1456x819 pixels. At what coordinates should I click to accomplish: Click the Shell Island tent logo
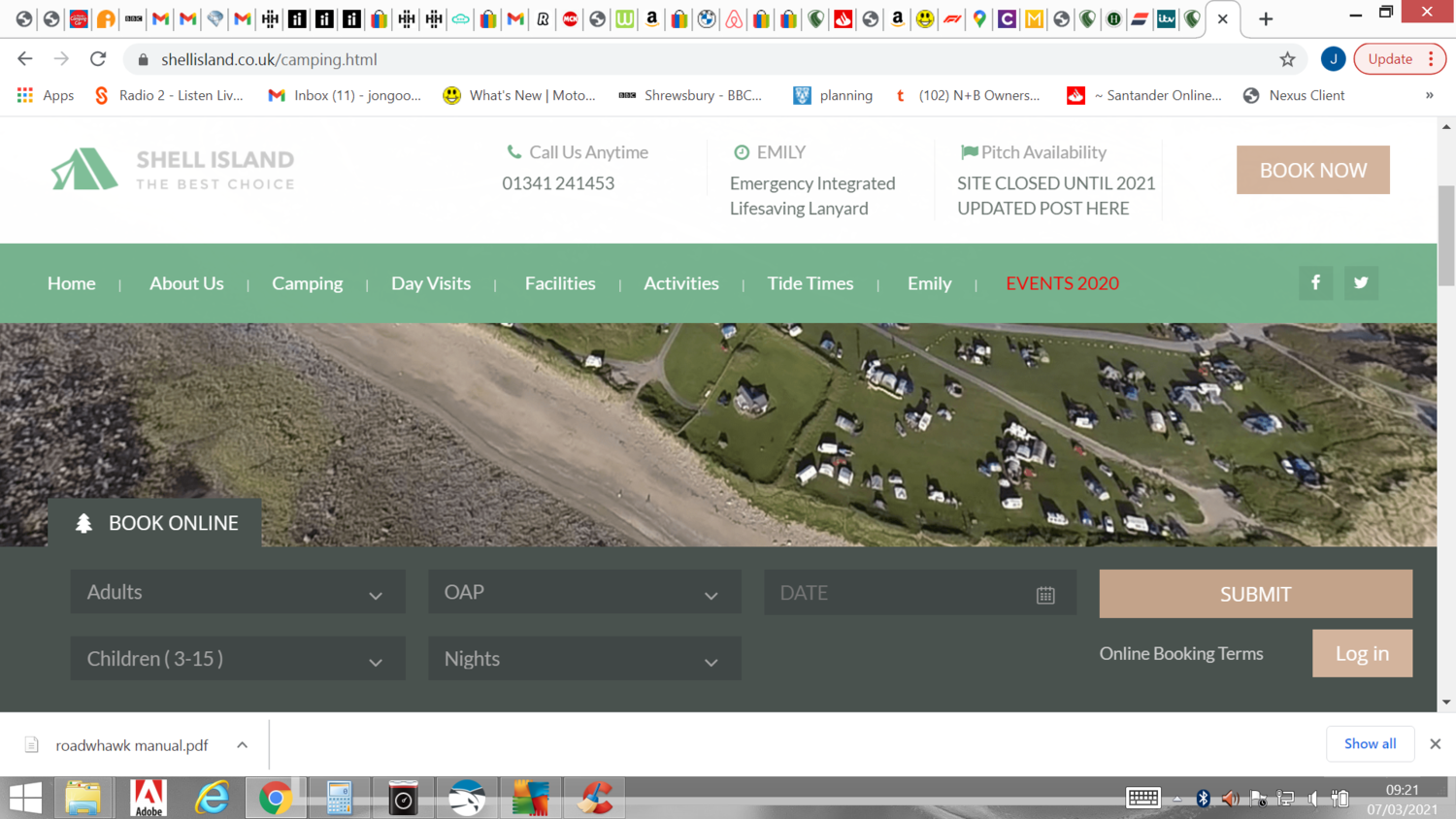point(84,169)
